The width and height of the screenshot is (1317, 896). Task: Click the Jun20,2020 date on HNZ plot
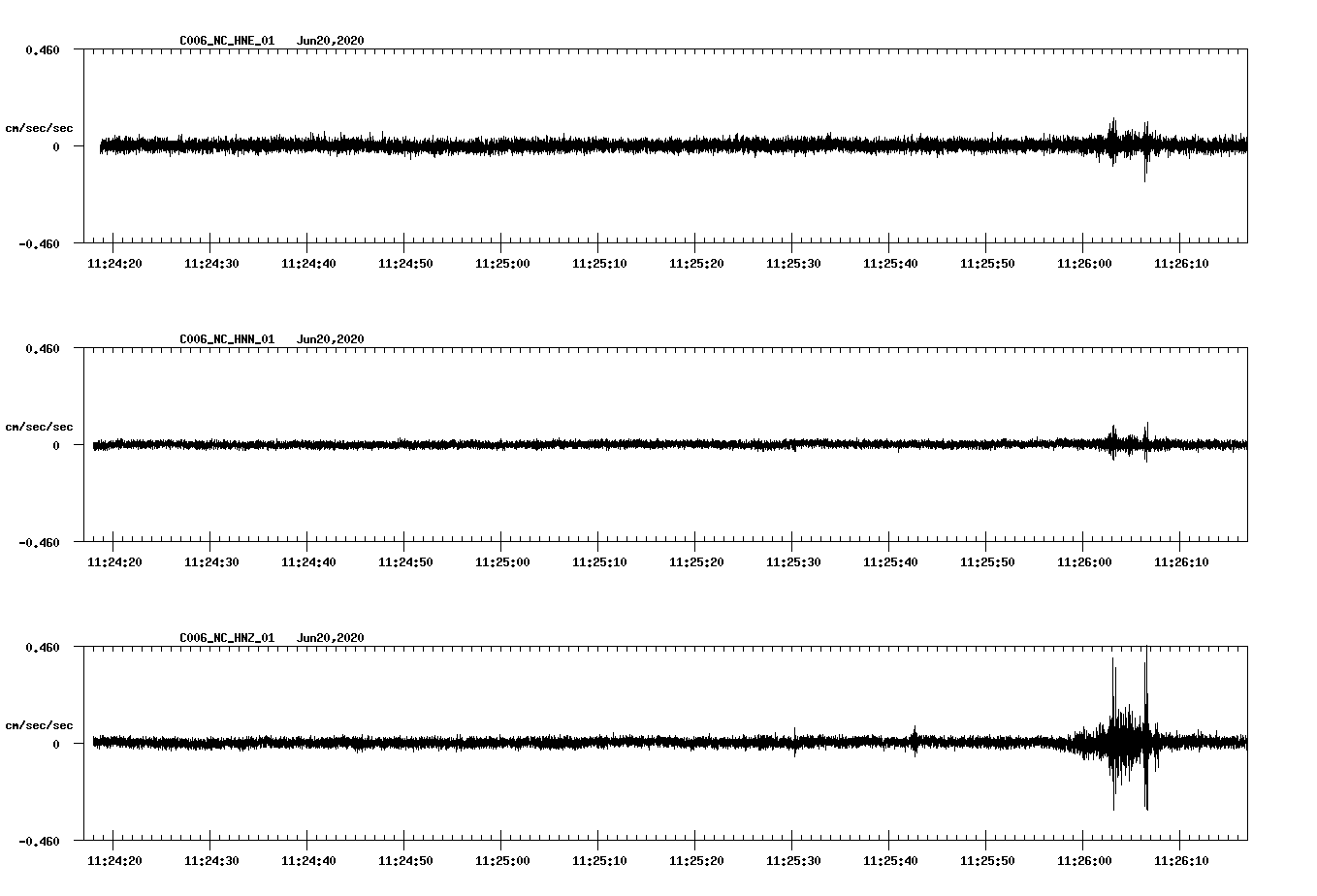pos(331,638)
